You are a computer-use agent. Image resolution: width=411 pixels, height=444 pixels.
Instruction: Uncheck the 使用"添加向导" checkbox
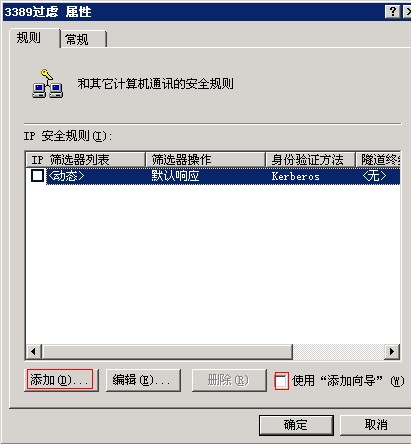tap(281, 381)
